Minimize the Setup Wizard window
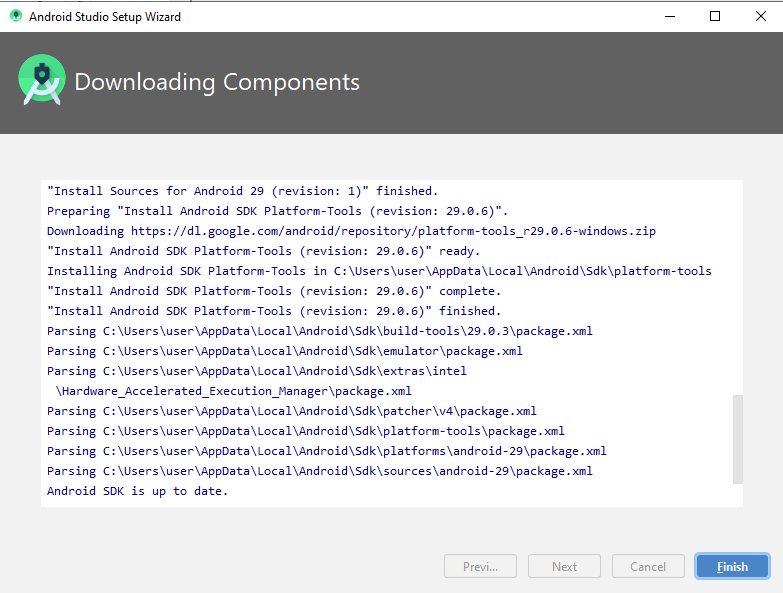 click(670, 16)
